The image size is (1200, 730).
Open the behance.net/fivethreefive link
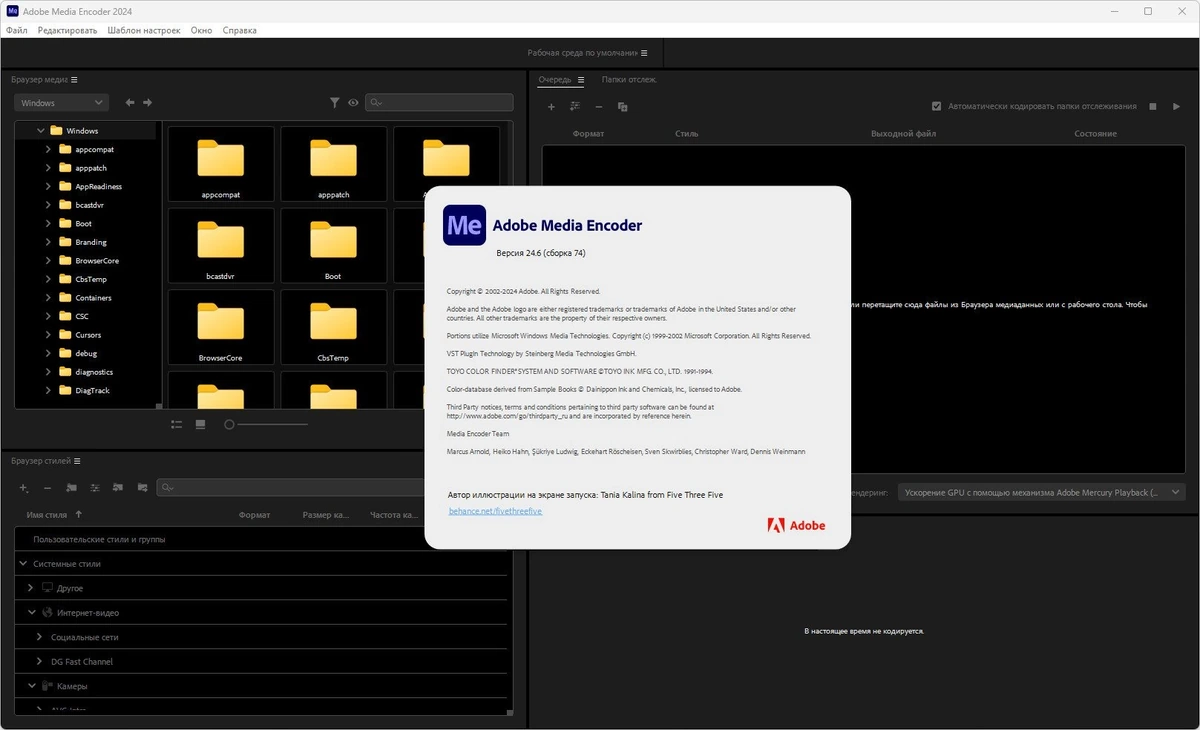tap(495, 511)
